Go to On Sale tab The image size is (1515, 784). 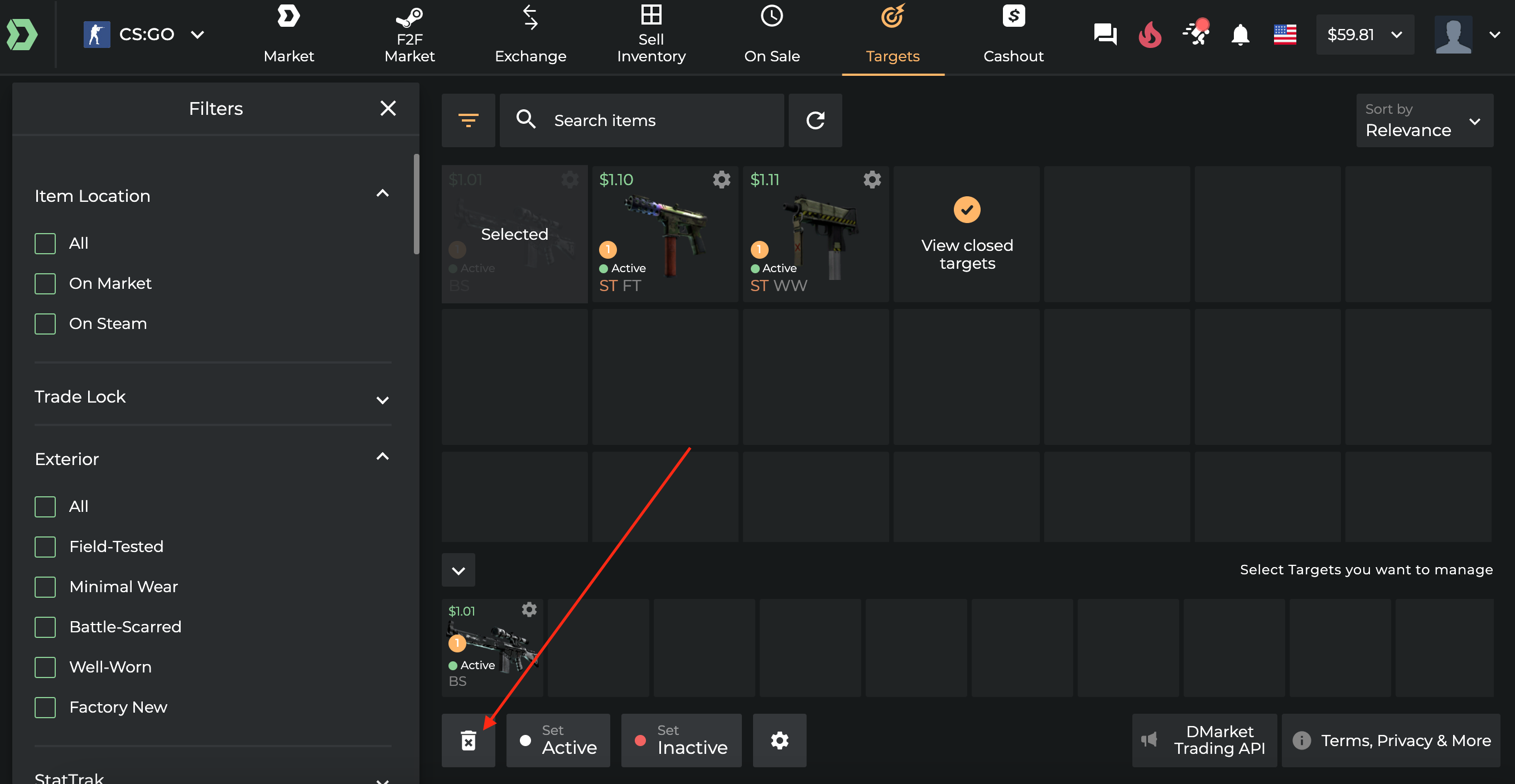(x=771, y=34)
